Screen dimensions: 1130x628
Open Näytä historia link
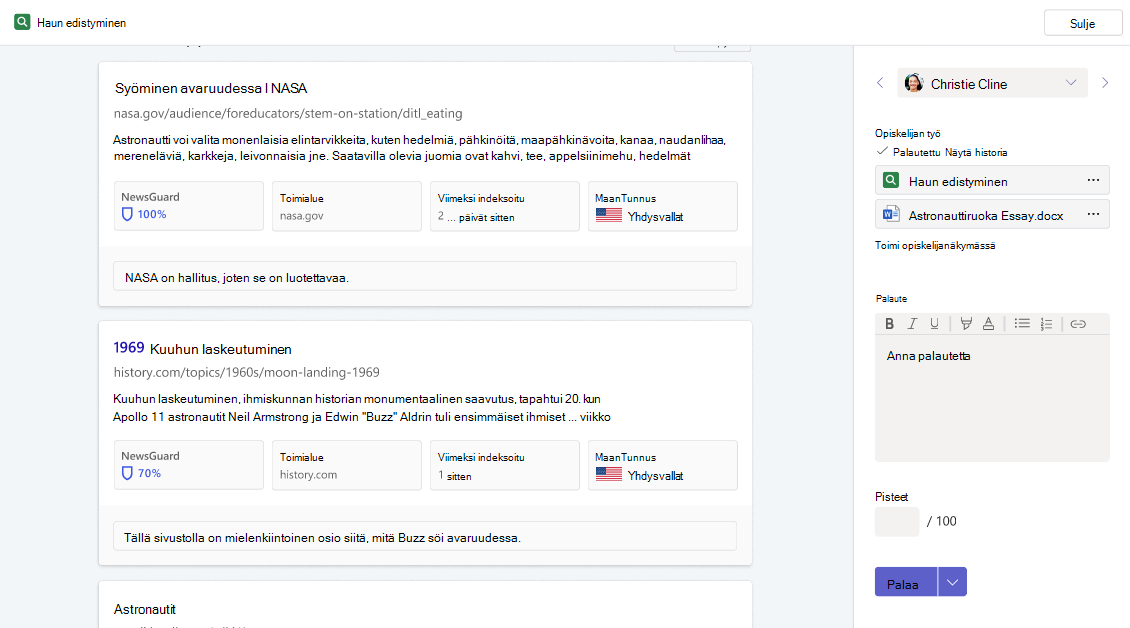tap(976, 152)
